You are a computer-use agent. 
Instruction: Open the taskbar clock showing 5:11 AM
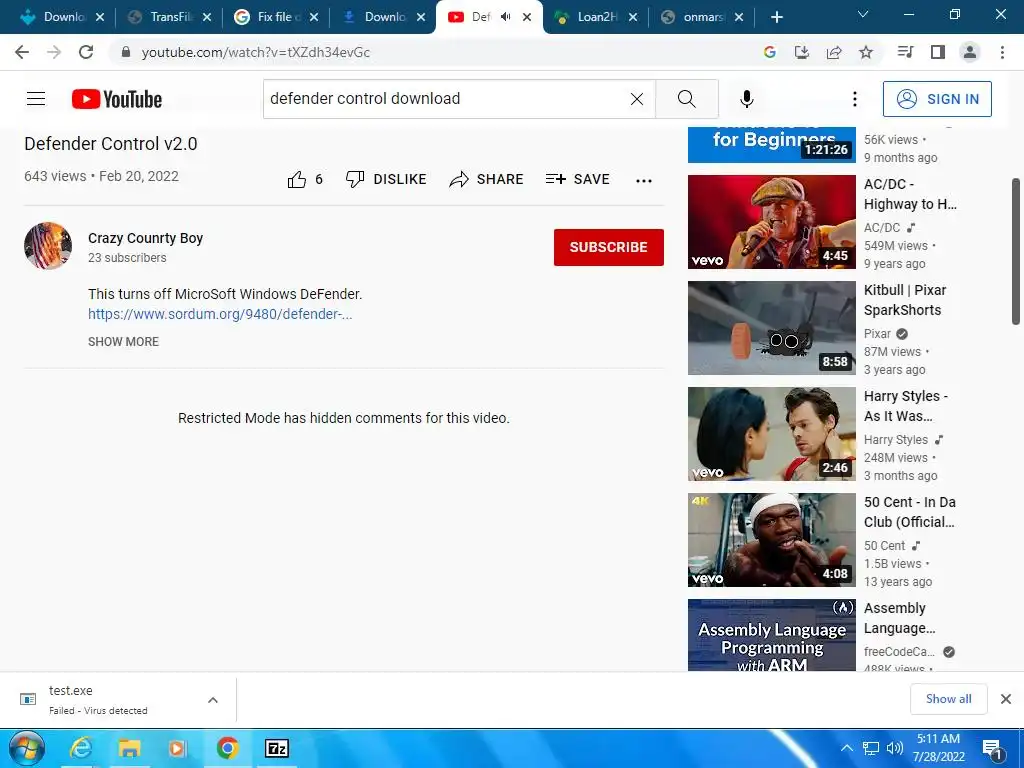click(x=938, y=748)
